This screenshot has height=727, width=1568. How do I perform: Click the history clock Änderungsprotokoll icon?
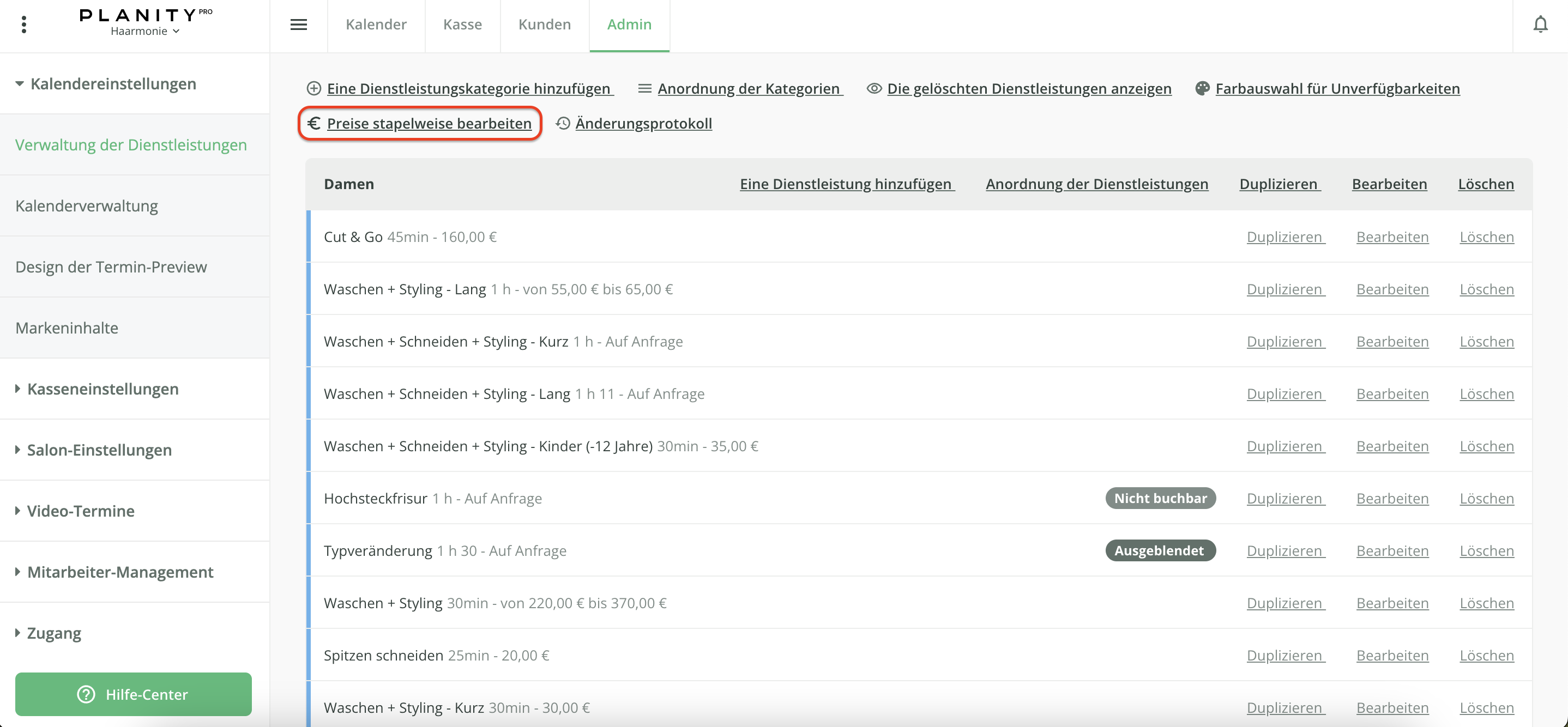[x=563, y=124]
